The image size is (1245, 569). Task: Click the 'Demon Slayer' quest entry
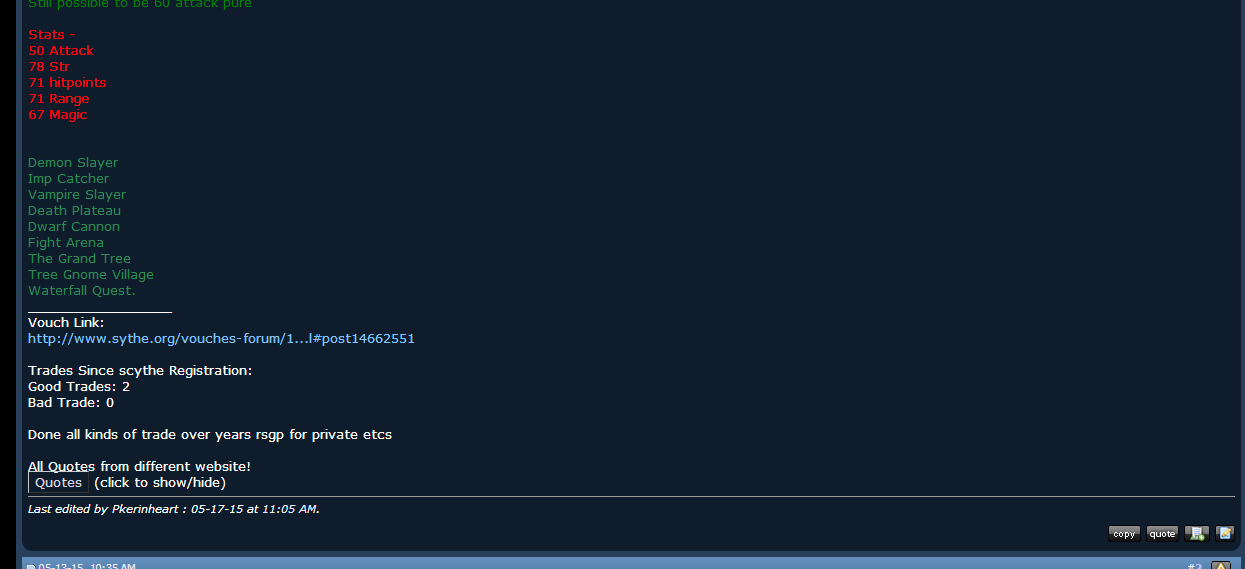(x=73, y=163)
